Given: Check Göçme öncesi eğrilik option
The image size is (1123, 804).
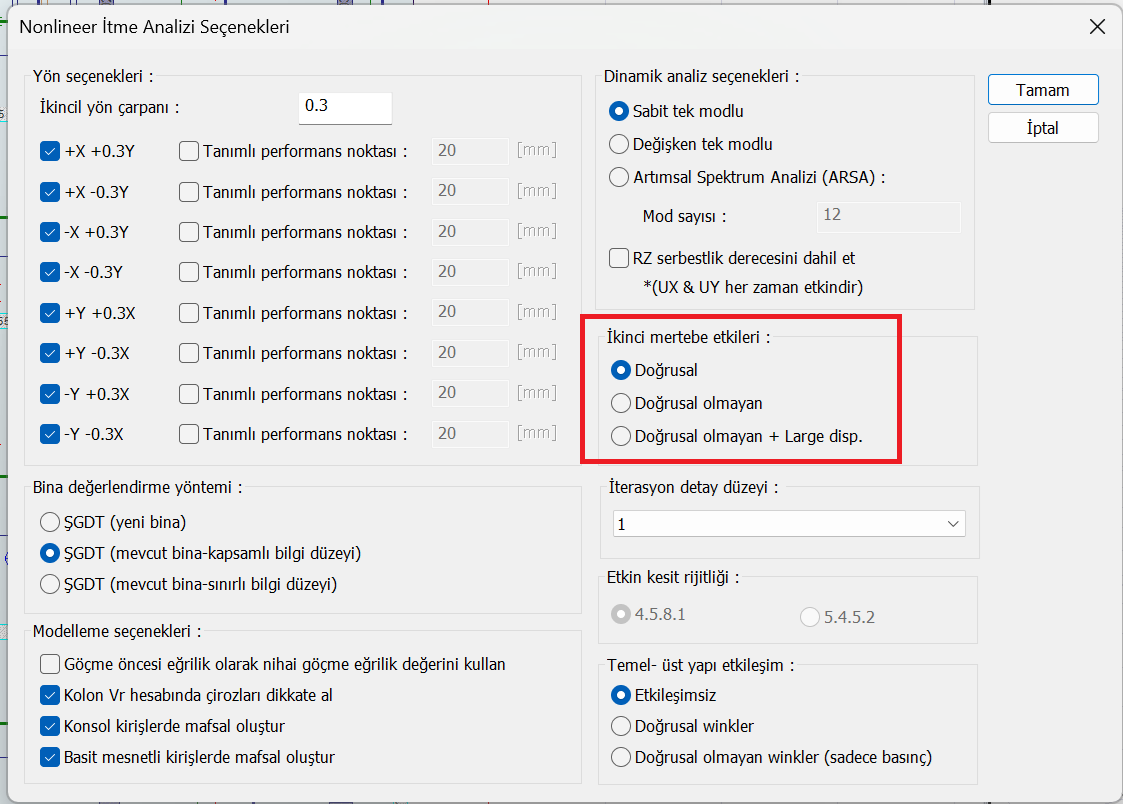Looking at the screenshot, I should [50, 664].
